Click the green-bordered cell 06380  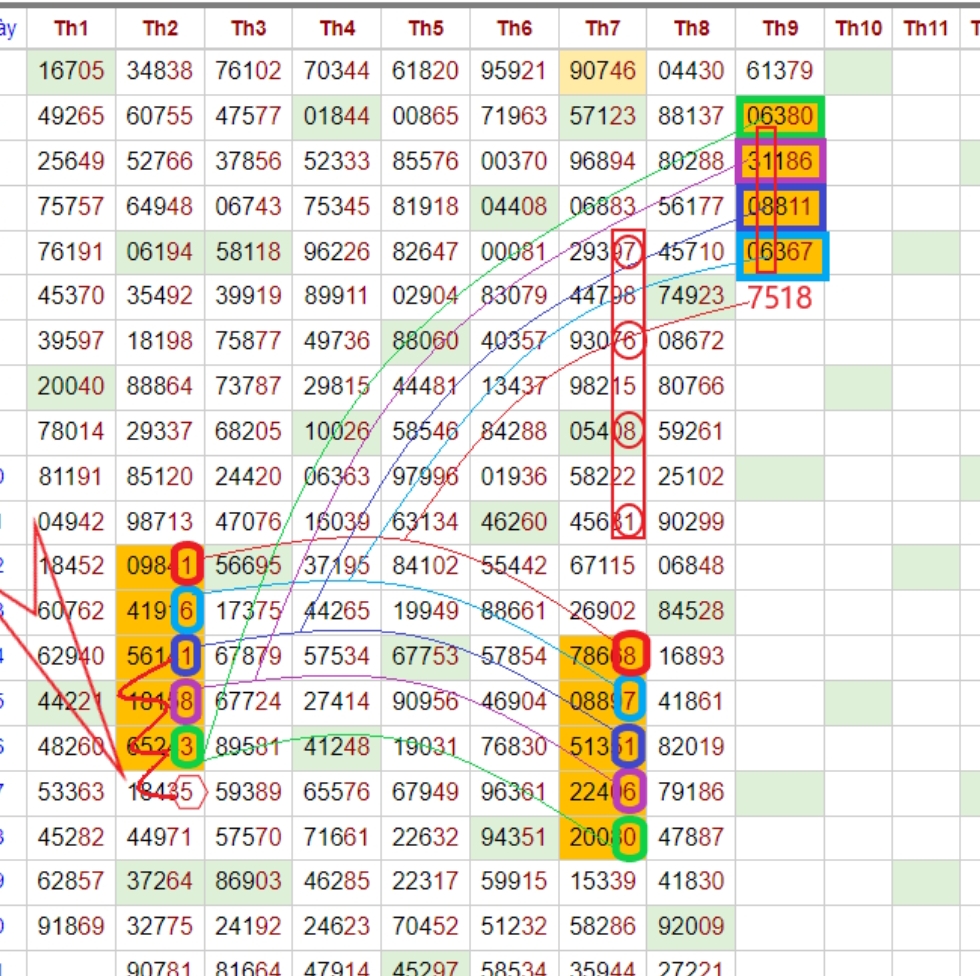[779, 117]
